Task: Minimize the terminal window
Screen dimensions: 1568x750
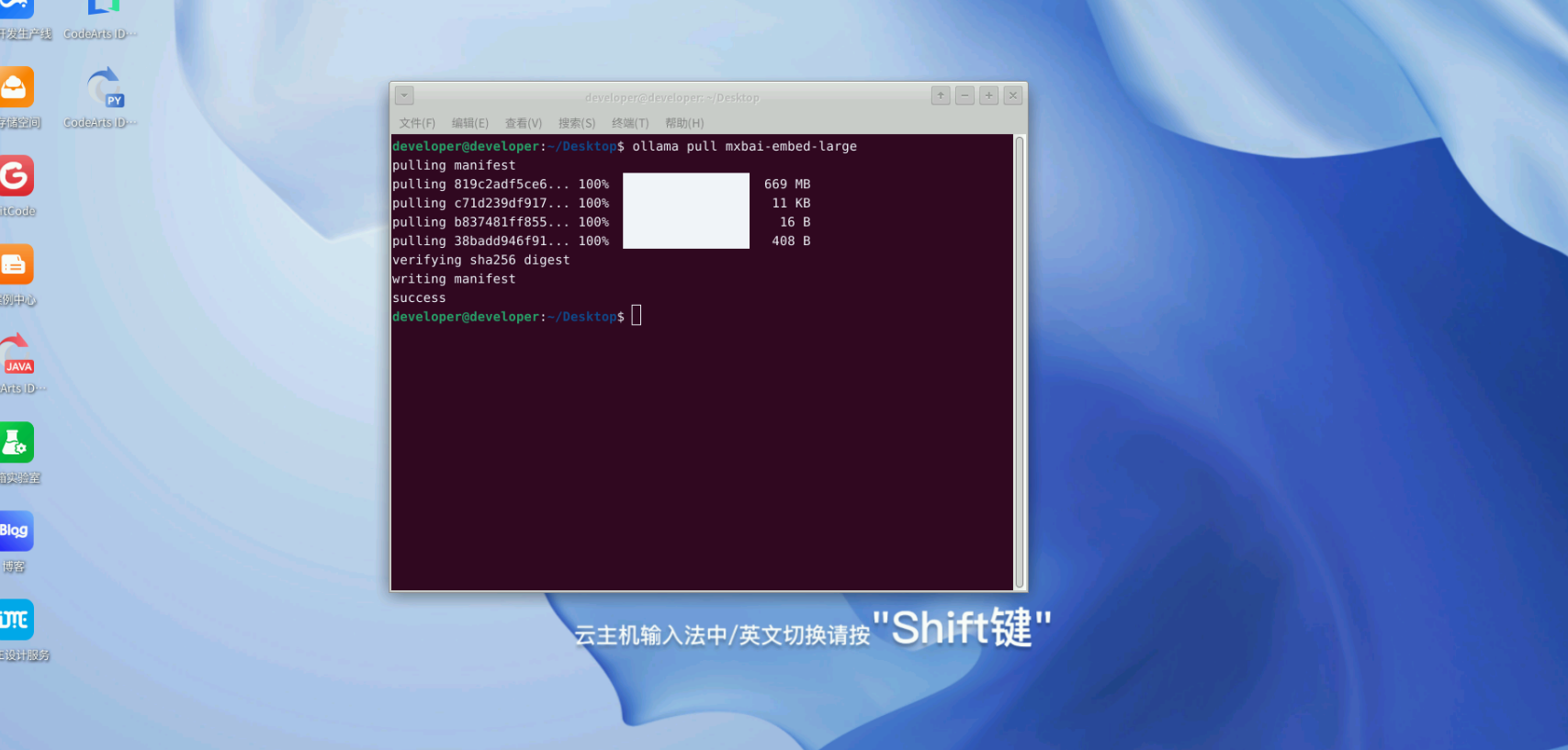Action: 964,95
